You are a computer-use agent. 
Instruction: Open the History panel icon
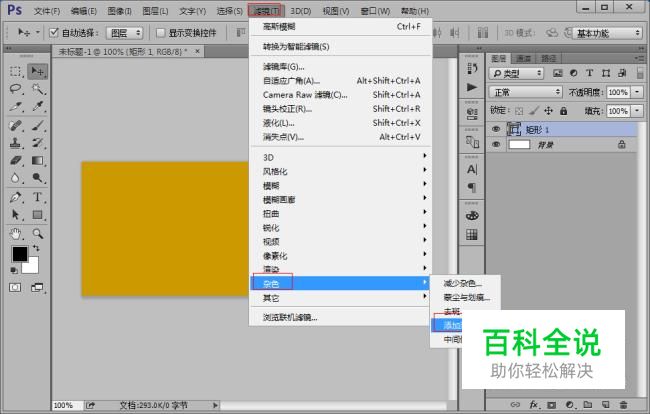tap(472, 68)
